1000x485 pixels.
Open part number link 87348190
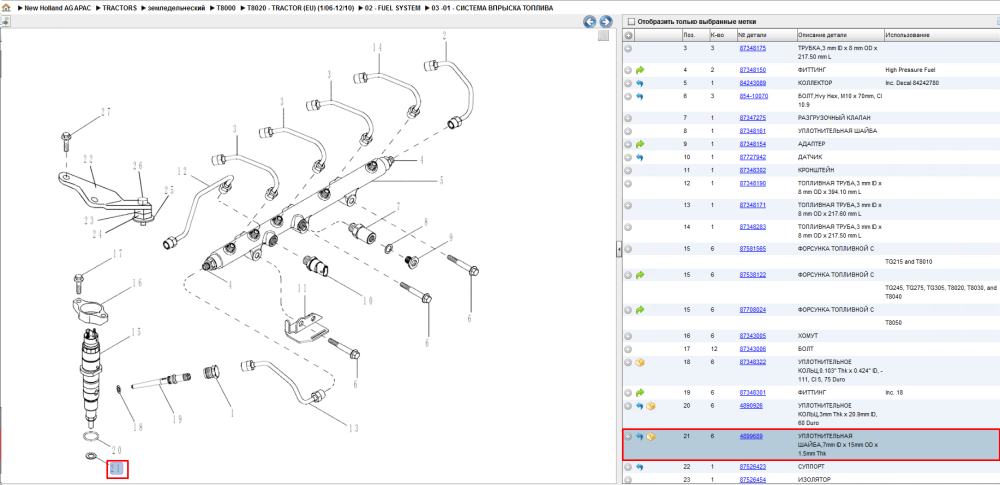(x=753, y=183)
